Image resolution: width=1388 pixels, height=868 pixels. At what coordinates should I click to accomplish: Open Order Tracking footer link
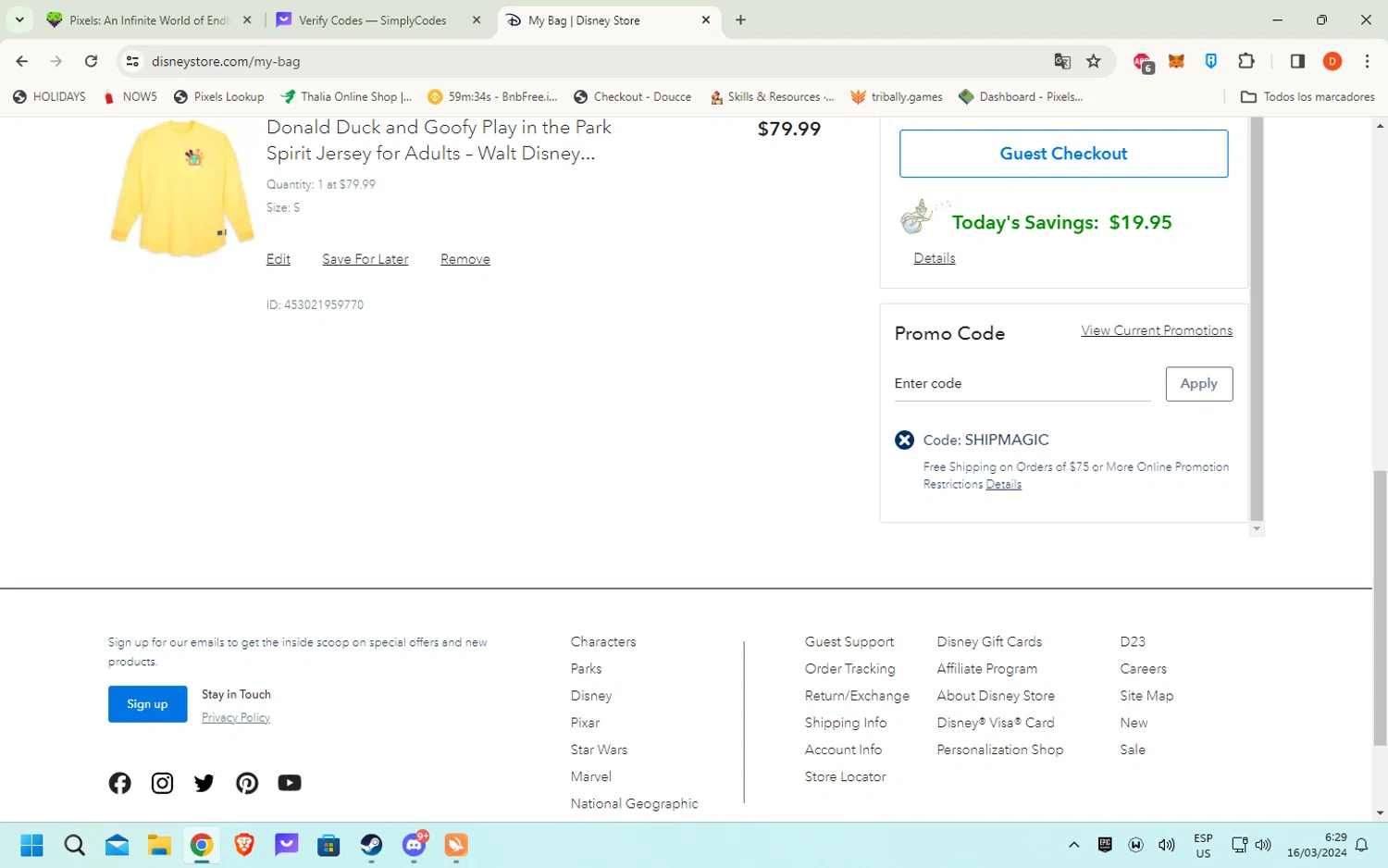click(x=849, y=668)
